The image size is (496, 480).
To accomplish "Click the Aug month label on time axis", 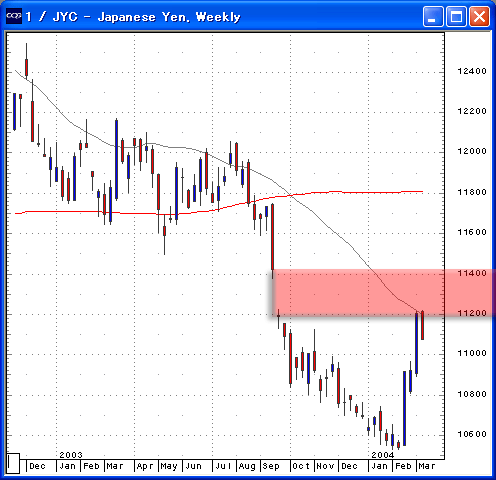I will tap(247, 466).
